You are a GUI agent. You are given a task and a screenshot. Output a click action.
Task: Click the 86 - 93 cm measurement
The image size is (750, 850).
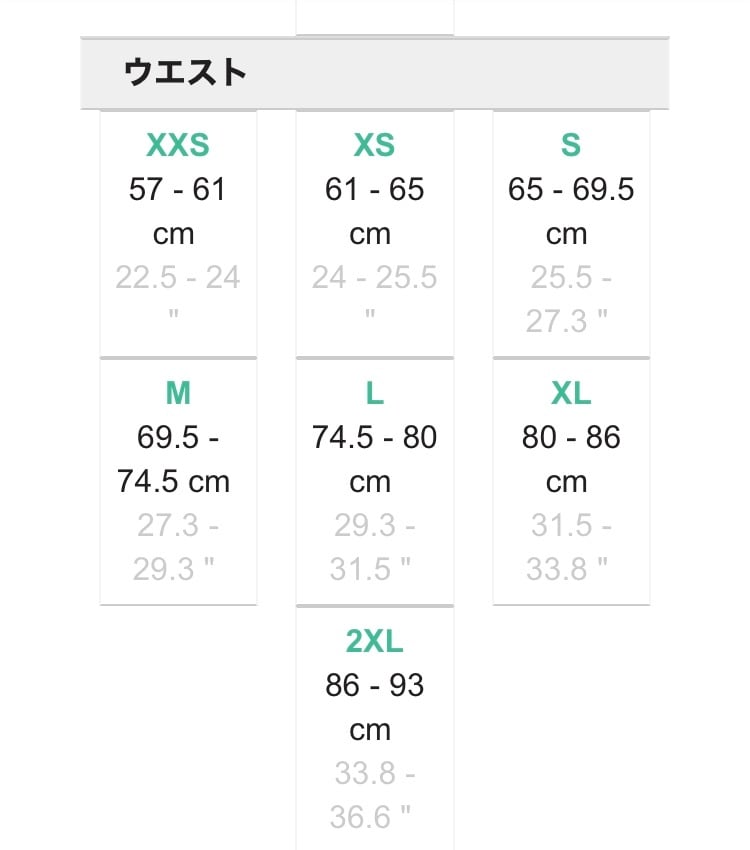(x=374, y=707)
